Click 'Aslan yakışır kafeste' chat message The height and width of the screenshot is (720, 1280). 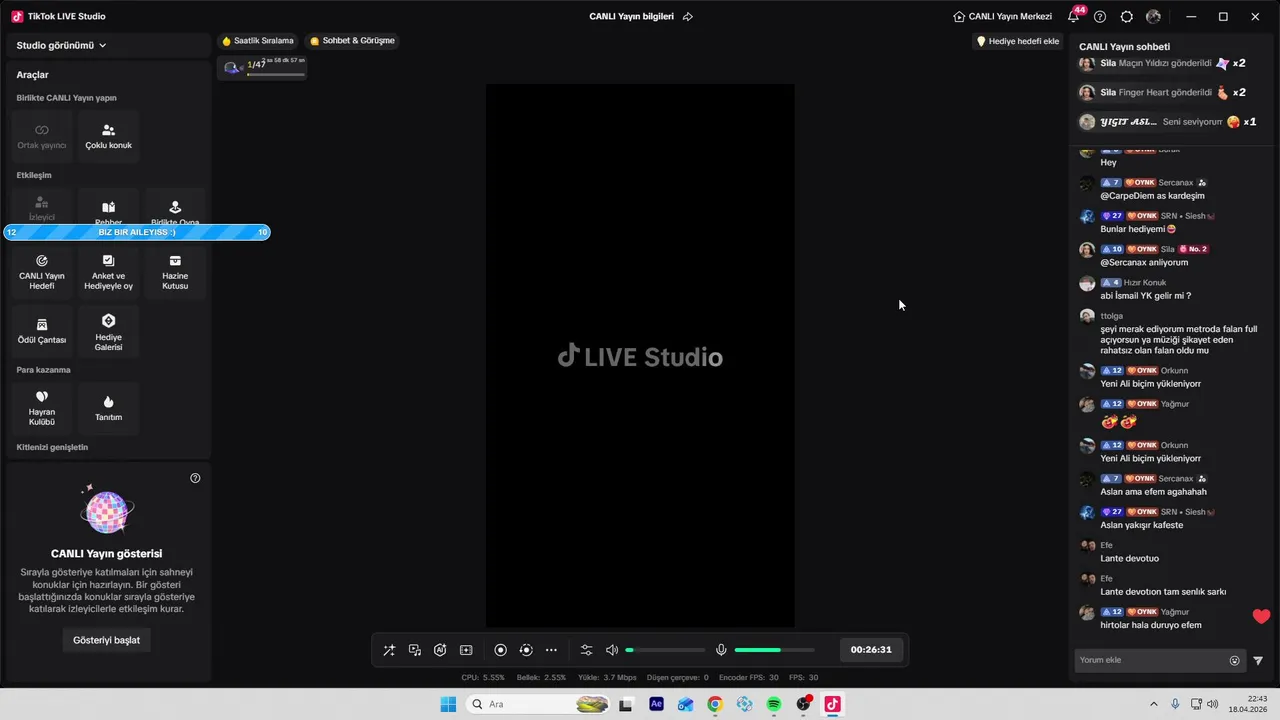pyautogui.click(x=1141, y=525)
